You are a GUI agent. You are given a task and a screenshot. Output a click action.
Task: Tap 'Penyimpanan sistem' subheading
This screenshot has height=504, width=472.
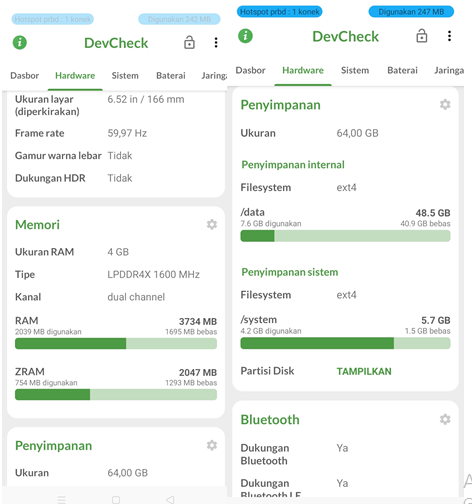coord(290,272)
